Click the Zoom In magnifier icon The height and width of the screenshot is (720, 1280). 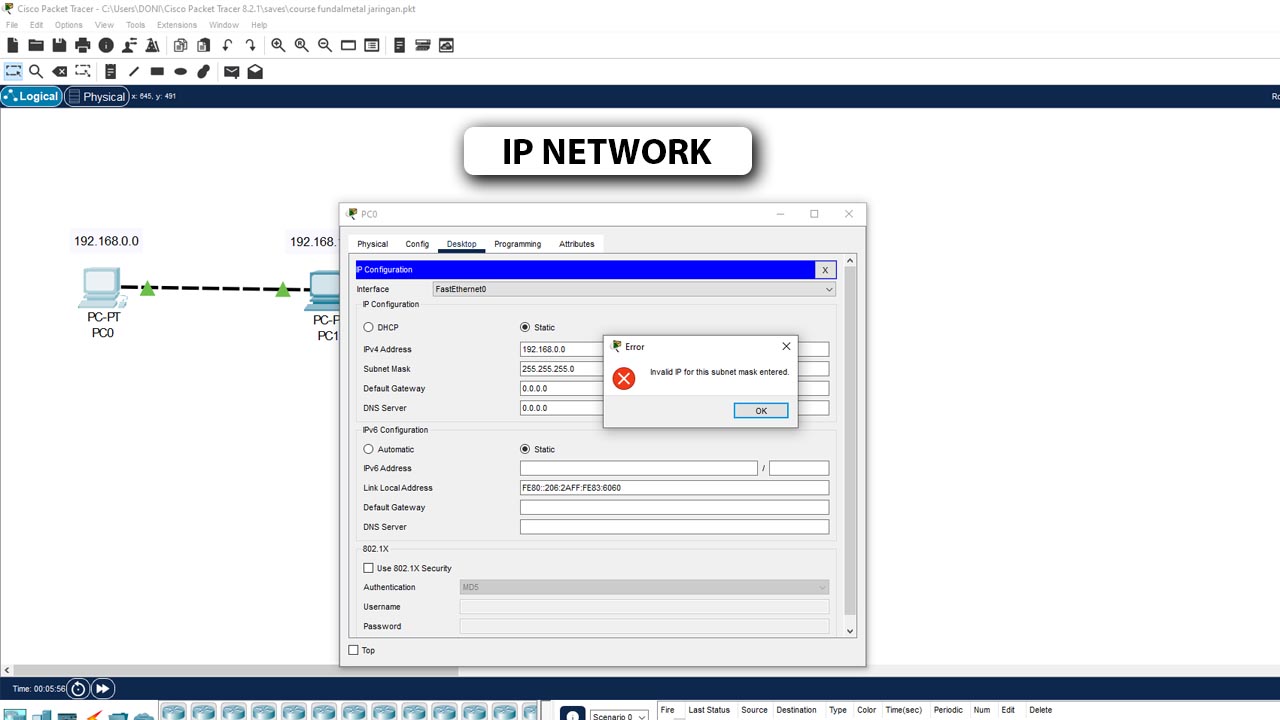click(x=278, y=45)
